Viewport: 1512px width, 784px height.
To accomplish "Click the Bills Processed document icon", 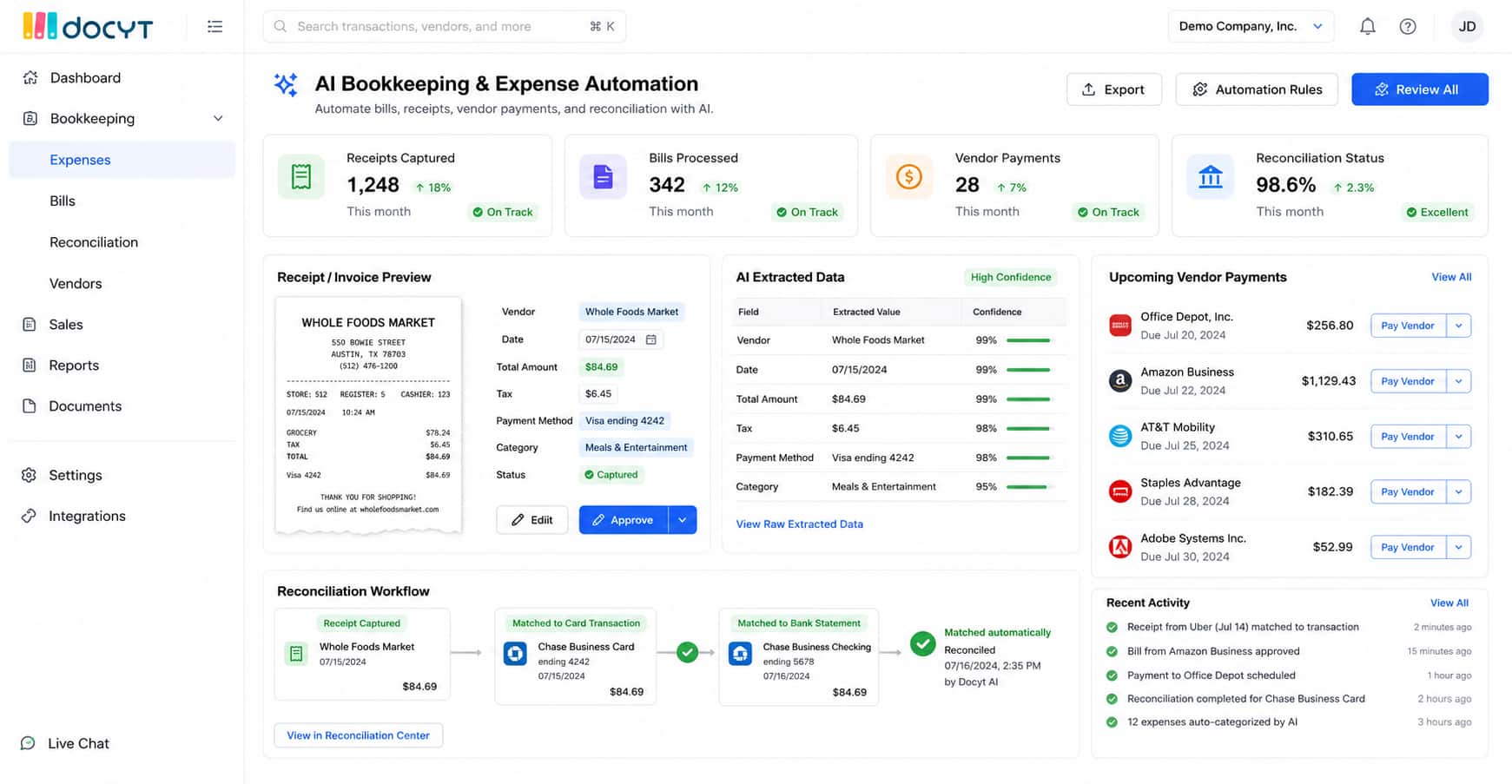I will (x=603, y=176).
